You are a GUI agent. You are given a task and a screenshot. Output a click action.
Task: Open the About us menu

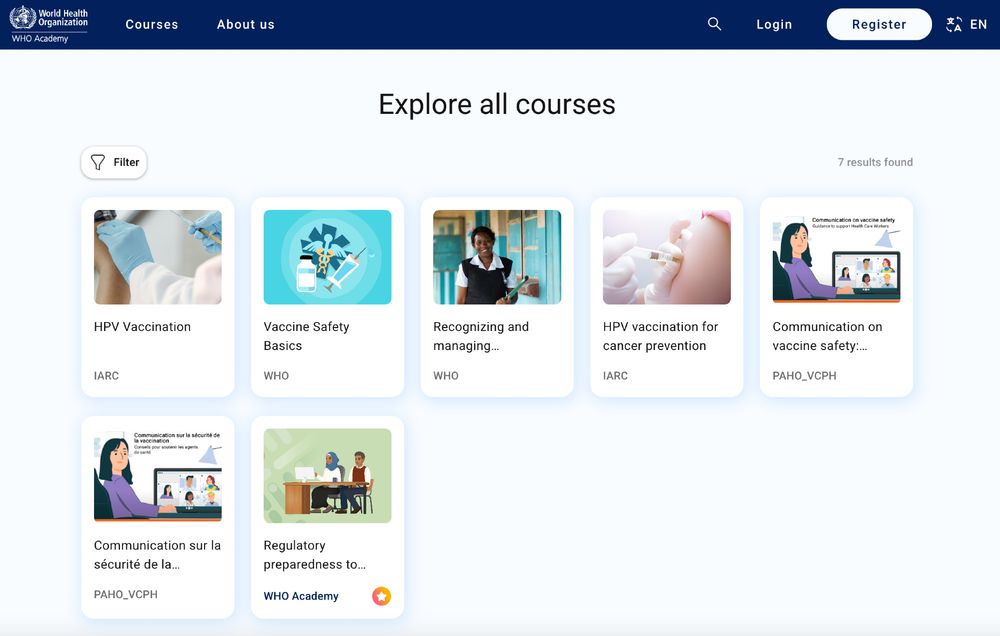(x=246, y=24)
